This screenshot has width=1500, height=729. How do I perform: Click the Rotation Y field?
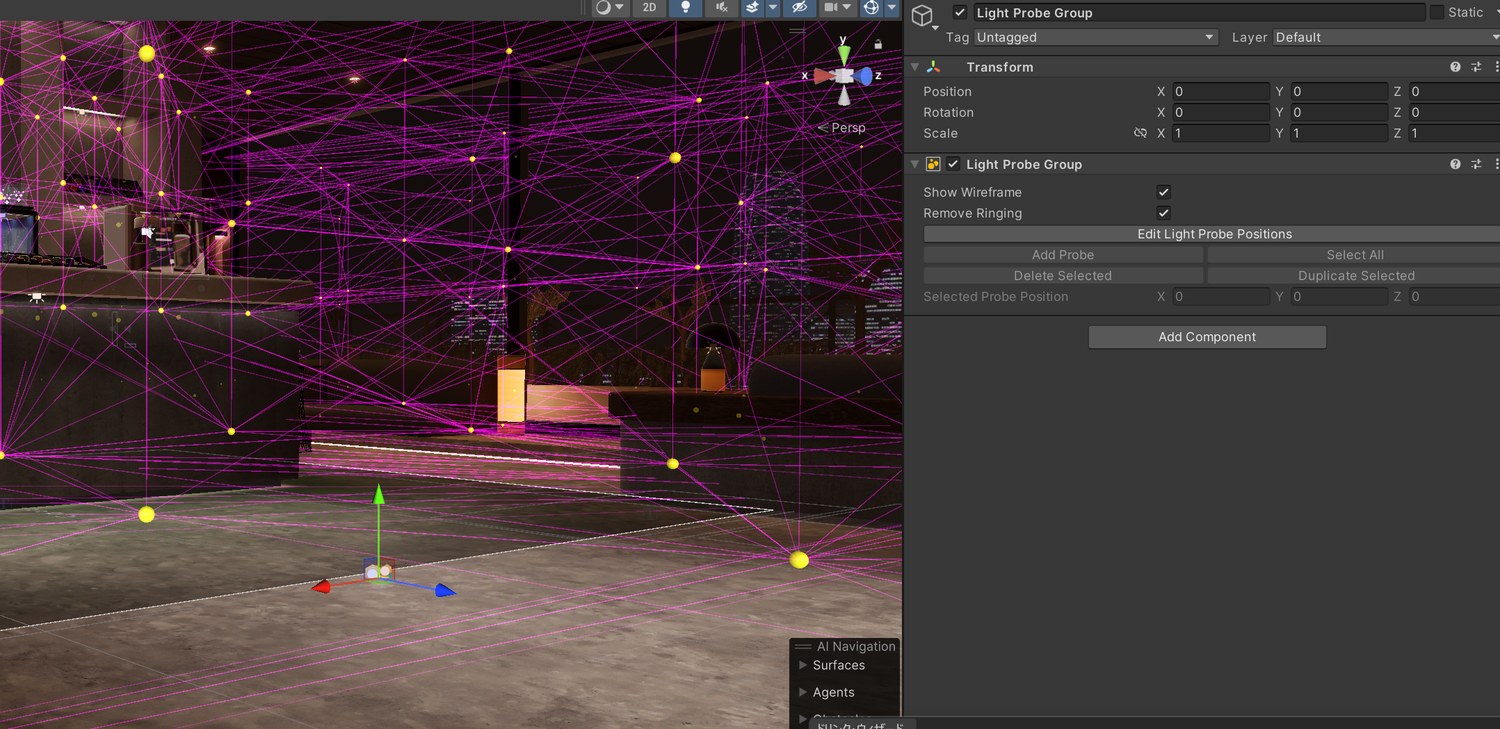1338,112
